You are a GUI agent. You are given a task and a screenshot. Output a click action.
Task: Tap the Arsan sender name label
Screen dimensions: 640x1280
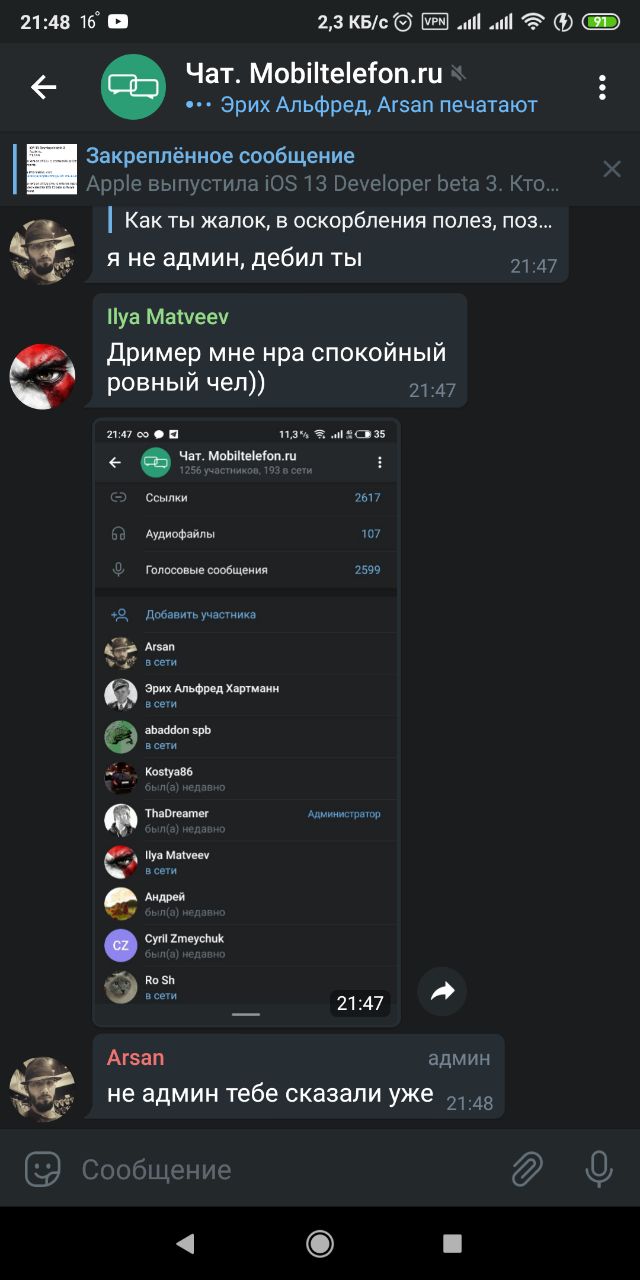coord(135,1058)
